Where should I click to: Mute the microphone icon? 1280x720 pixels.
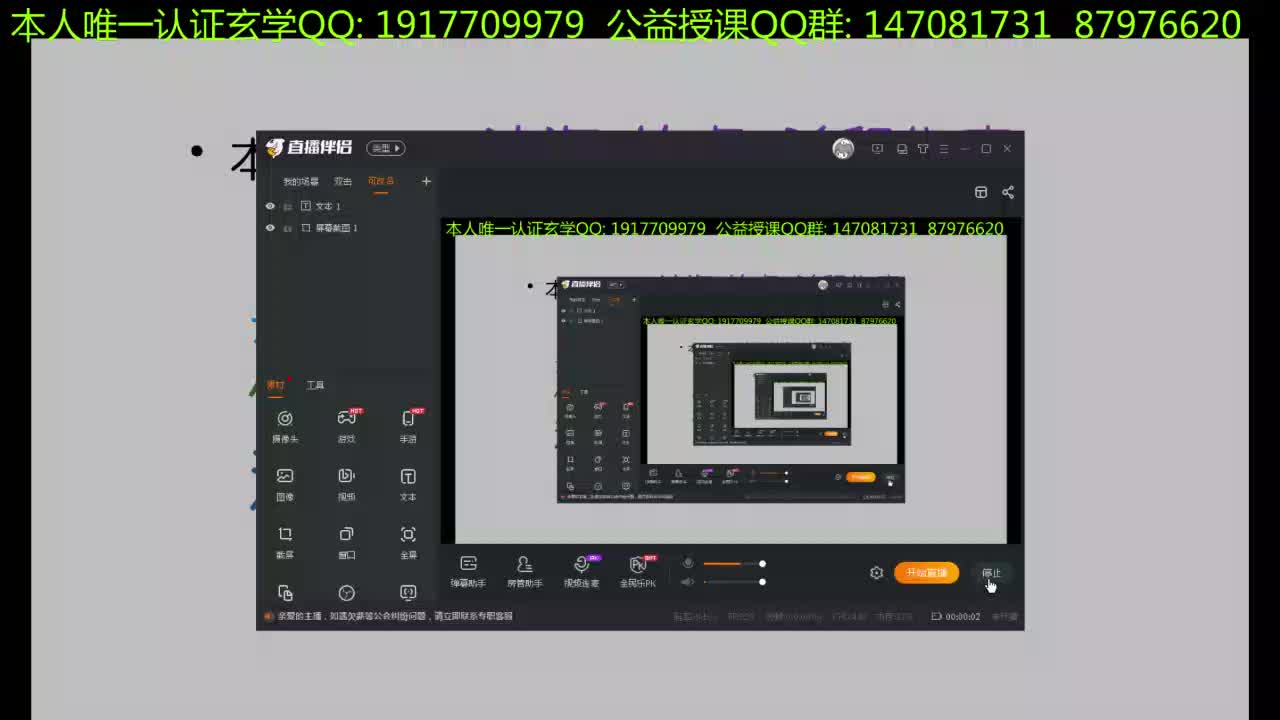point(687,563)
